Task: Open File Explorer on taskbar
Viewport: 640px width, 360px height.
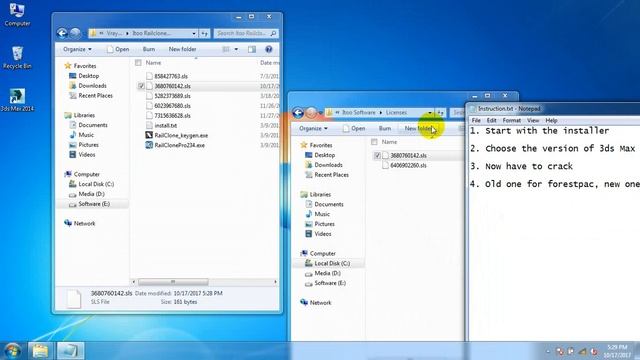Action: (40, 351)
